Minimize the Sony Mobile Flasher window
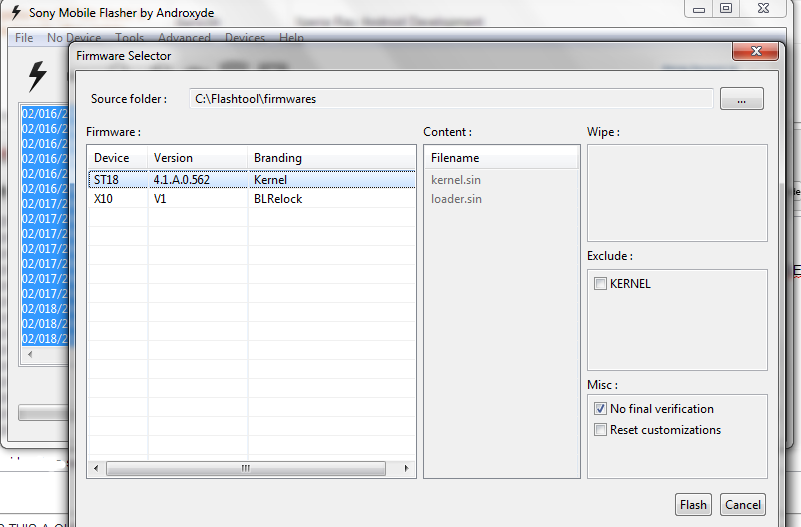 [699, 9]
